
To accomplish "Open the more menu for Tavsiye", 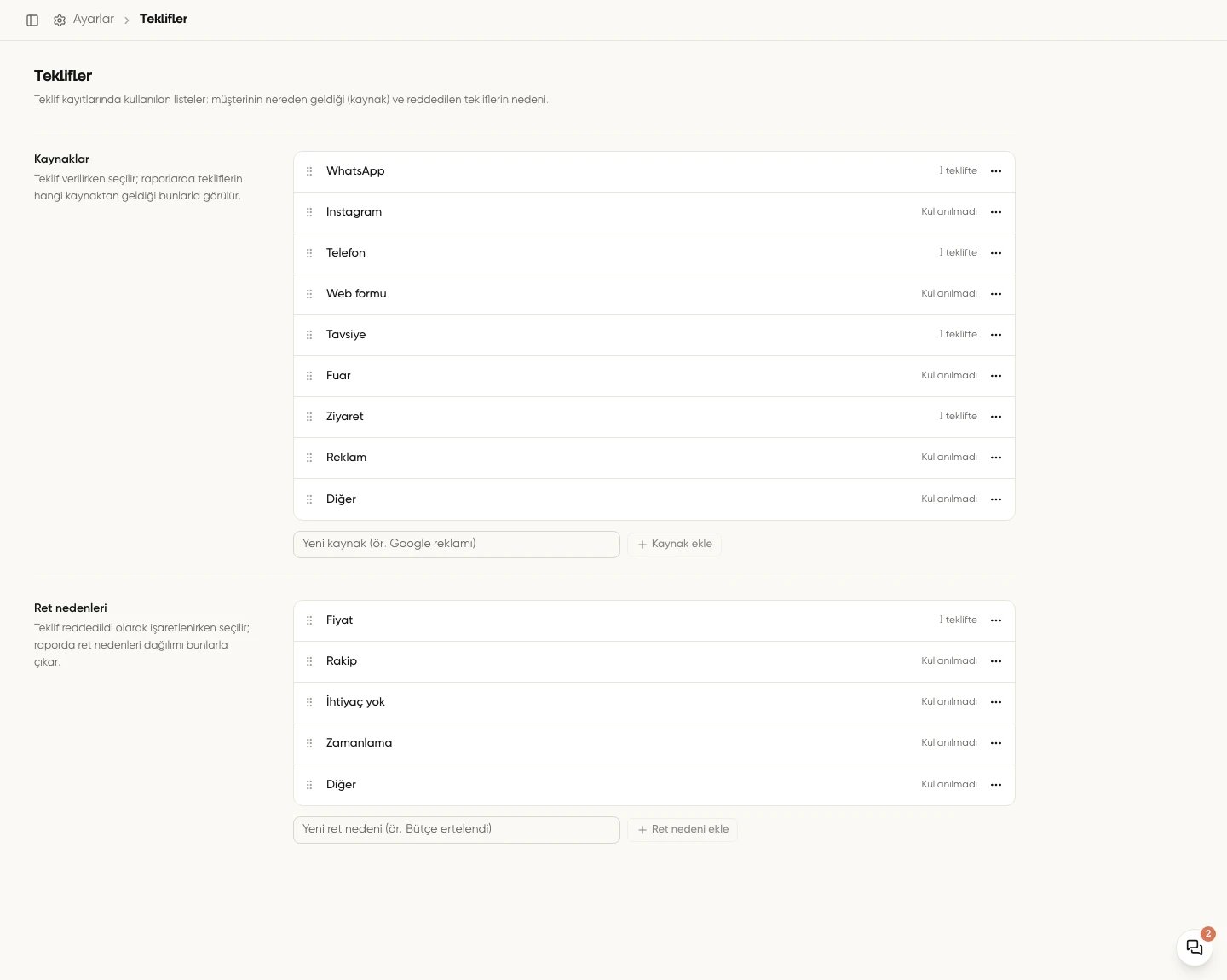I will pos(996,335).
